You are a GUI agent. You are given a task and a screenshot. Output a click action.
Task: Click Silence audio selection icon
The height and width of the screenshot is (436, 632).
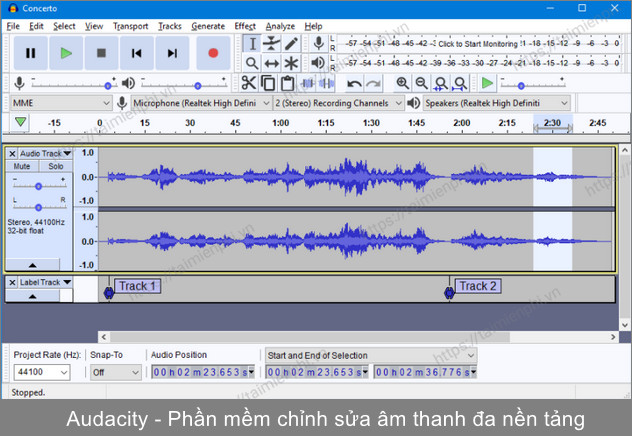(x=326, y=83)
